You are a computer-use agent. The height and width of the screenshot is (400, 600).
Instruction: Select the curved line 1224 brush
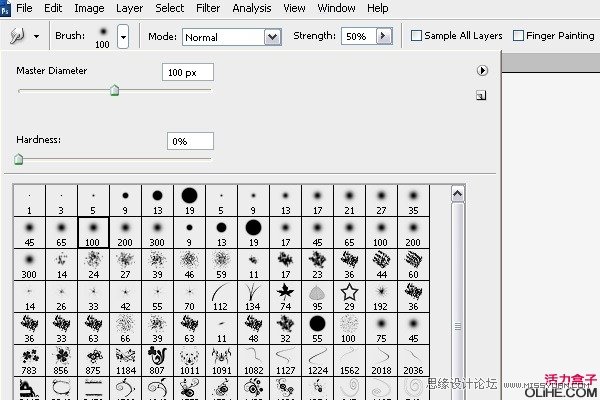[317, 361]
